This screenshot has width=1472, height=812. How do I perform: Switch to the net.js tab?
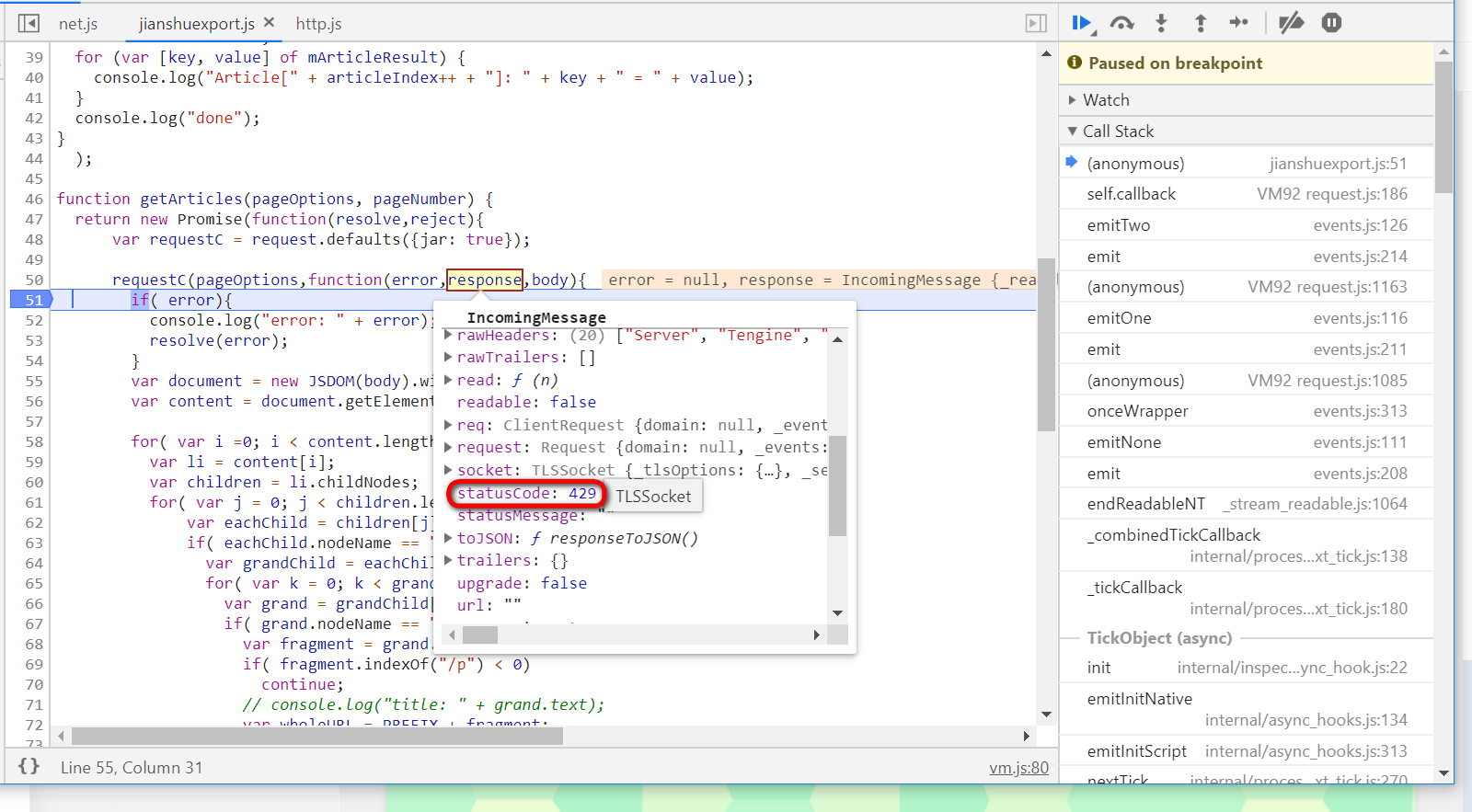pos(78,23)
